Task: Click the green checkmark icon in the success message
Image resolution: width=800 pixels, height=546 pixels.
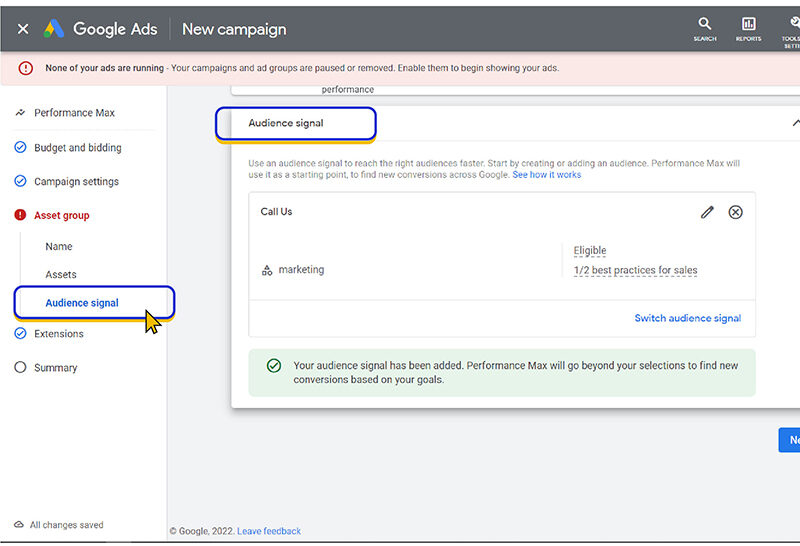Action: pyautogui.click(x=274, y=365)
